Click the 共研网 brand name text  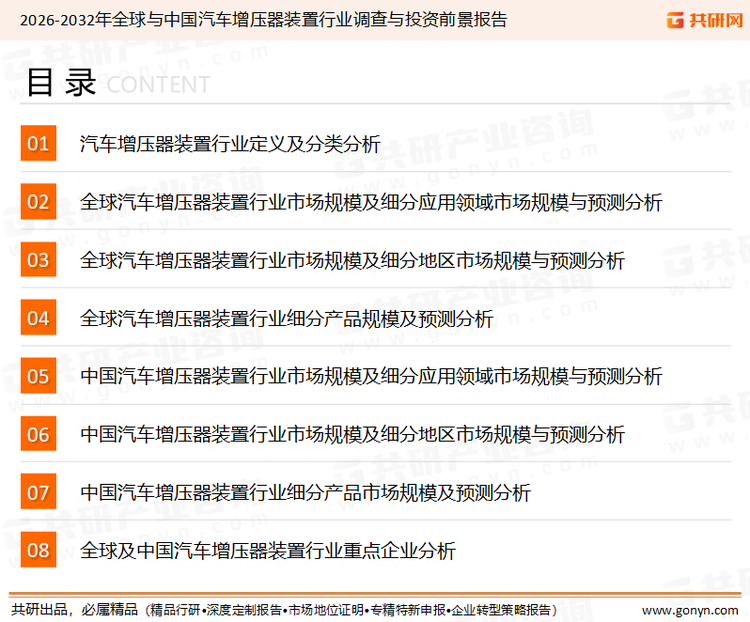point(716,20)
